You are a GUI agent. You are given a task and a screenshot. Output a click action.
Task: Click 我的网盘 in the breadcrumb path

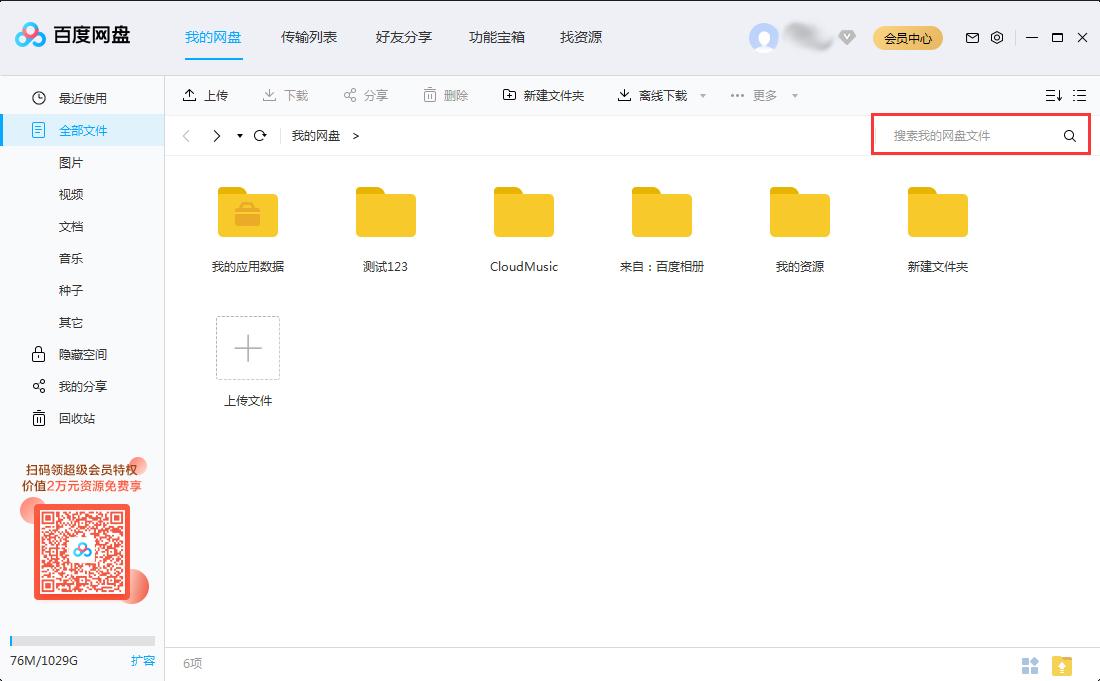click(316, 135)
